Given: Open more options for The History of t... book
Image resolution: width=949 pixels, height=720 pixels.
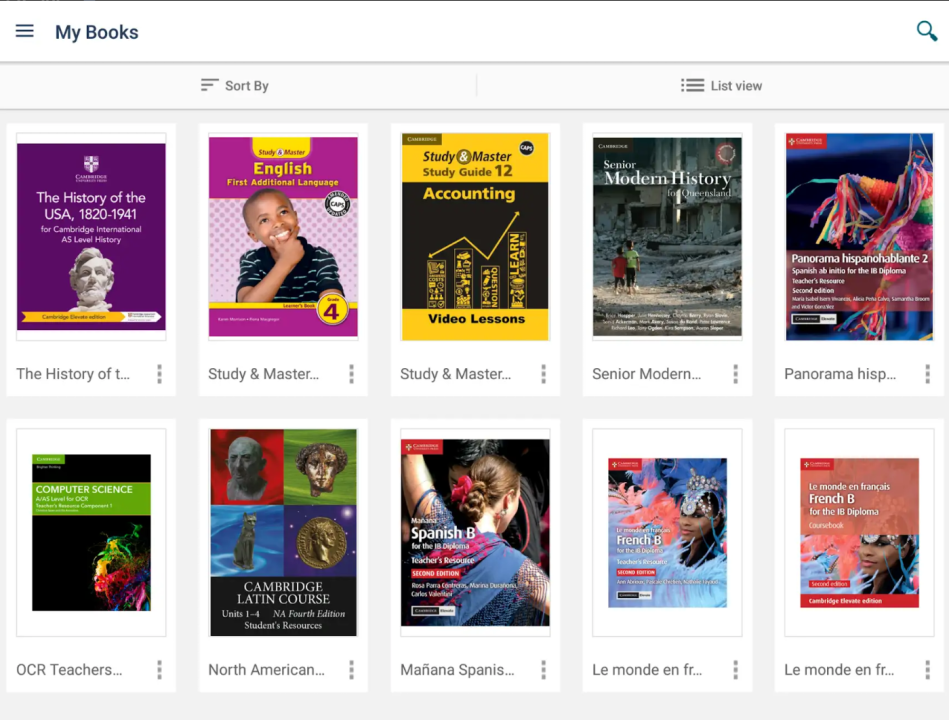Looking at the screenshot, I should [160, 374].
